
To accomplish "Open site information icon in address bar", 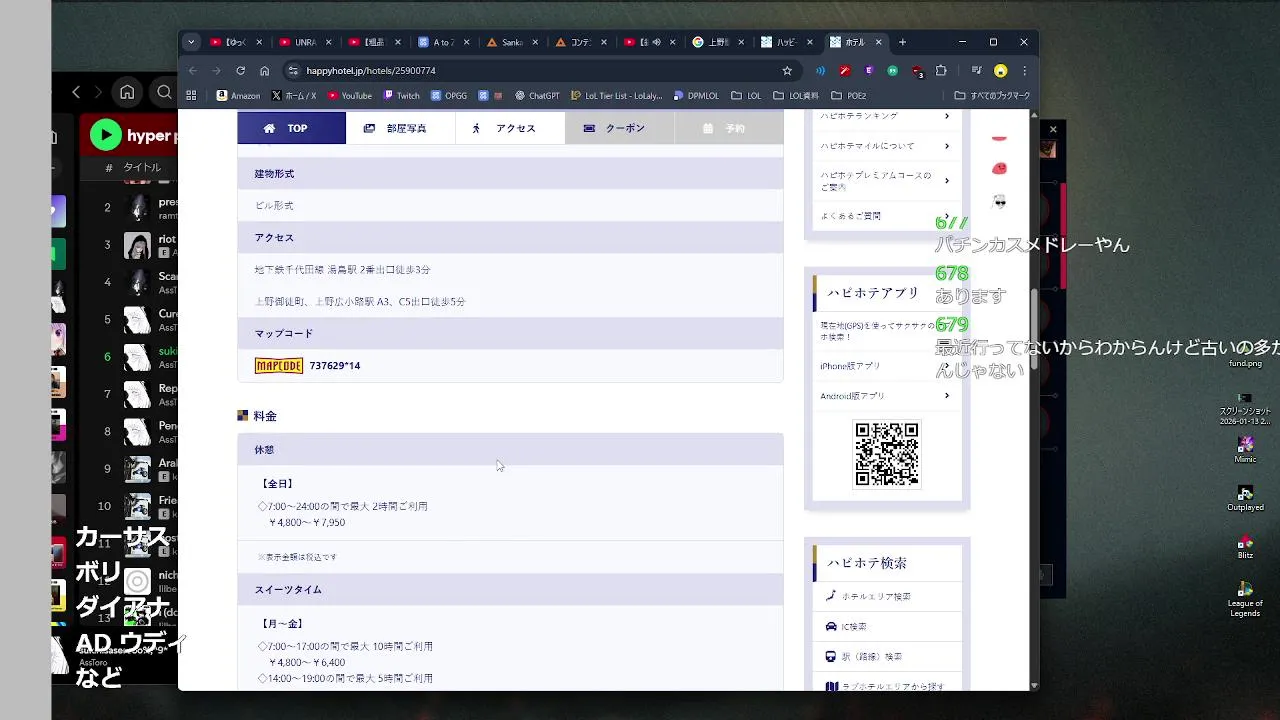I will [293, 71].
